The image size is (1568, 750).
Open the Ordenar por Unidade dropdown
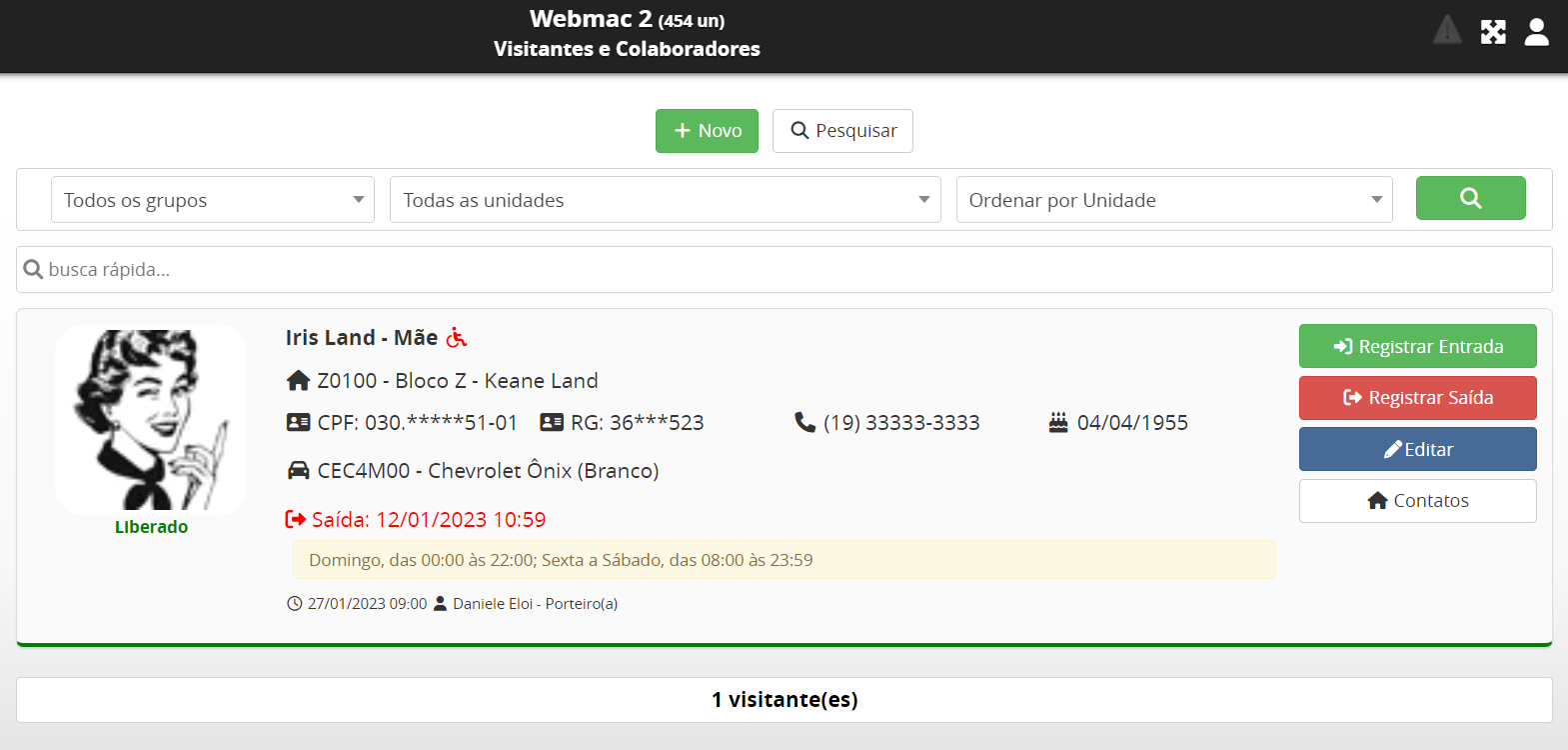coord(1173,200)
